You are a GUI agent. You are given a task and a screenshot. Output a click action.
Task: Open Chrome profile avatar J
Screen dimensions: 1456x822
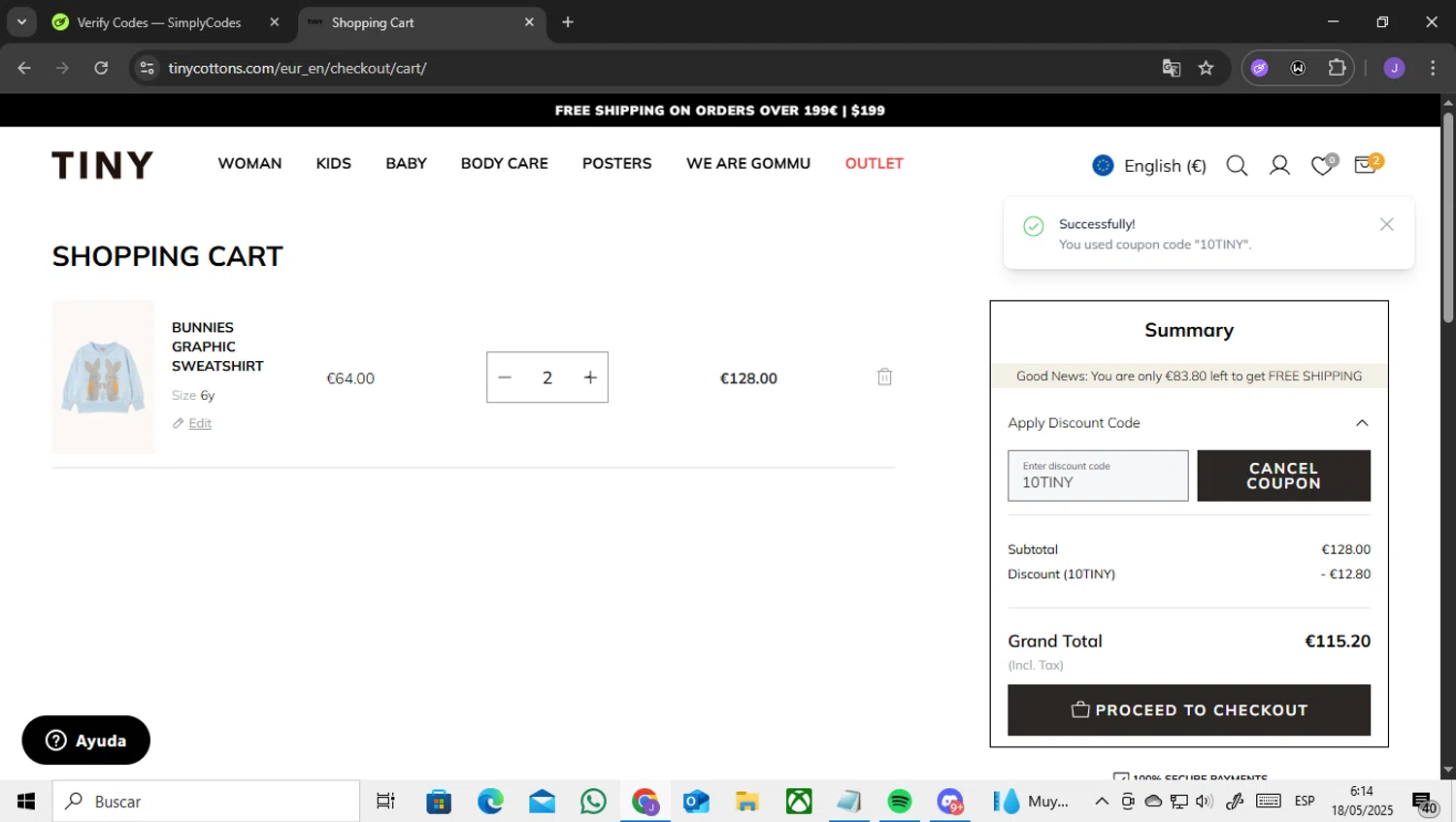click(x=1394, y=68)
